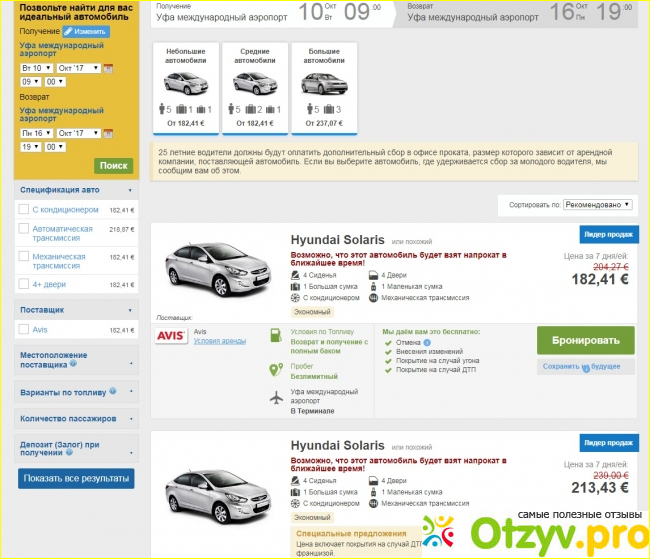The height and width of the screenshot is (559, 650).
Task: Click the green fuel pump icon
Action: click(x=276, y=337)
